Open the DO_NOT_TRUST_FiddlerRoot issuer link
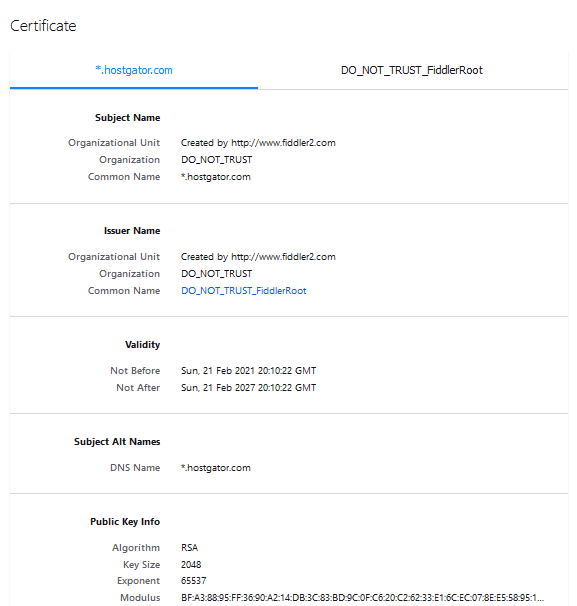Screen dimensions: 577x606 point(243,291)
